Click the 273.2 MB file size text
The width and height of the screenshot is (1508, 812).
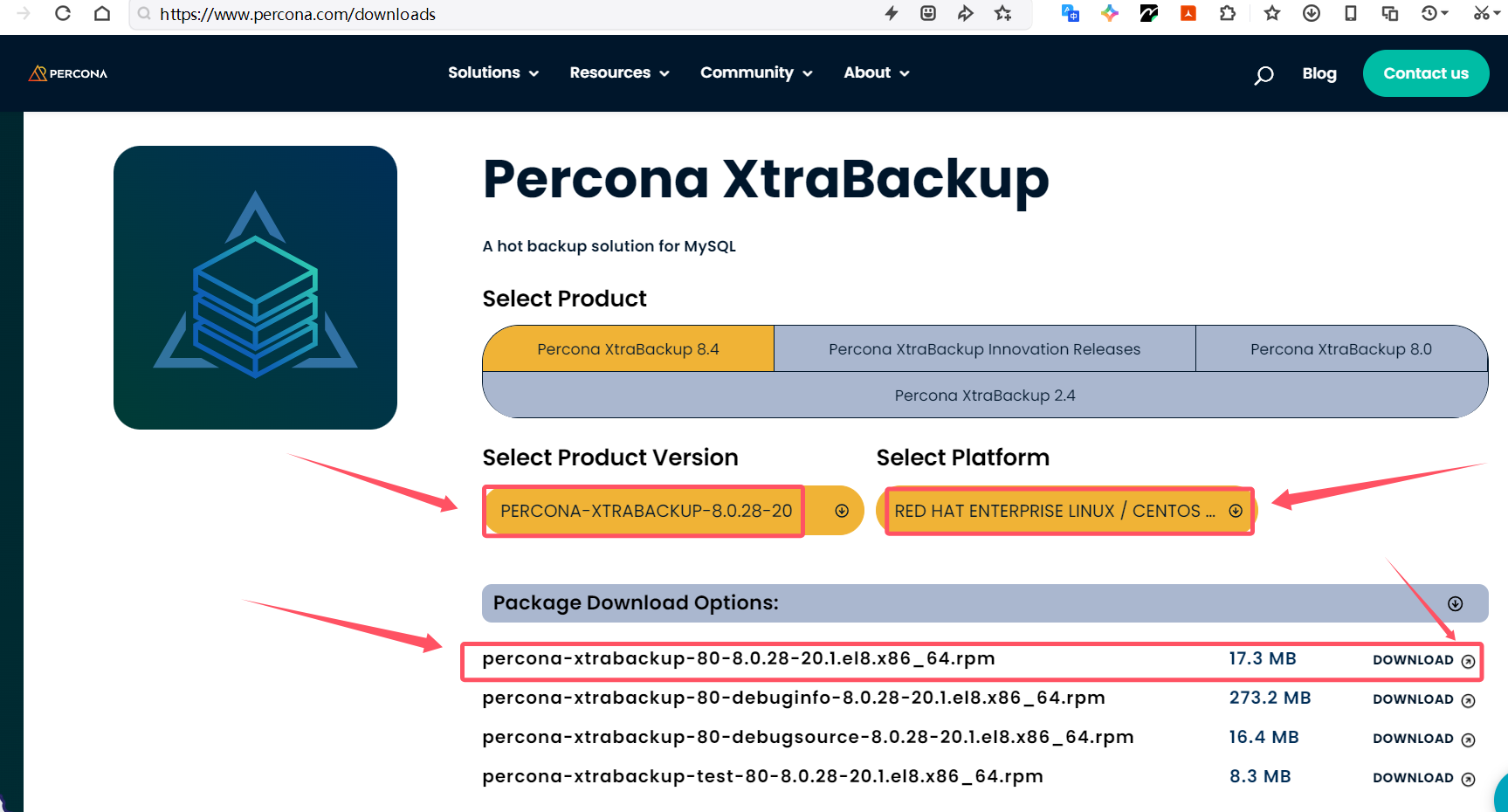1270,698
